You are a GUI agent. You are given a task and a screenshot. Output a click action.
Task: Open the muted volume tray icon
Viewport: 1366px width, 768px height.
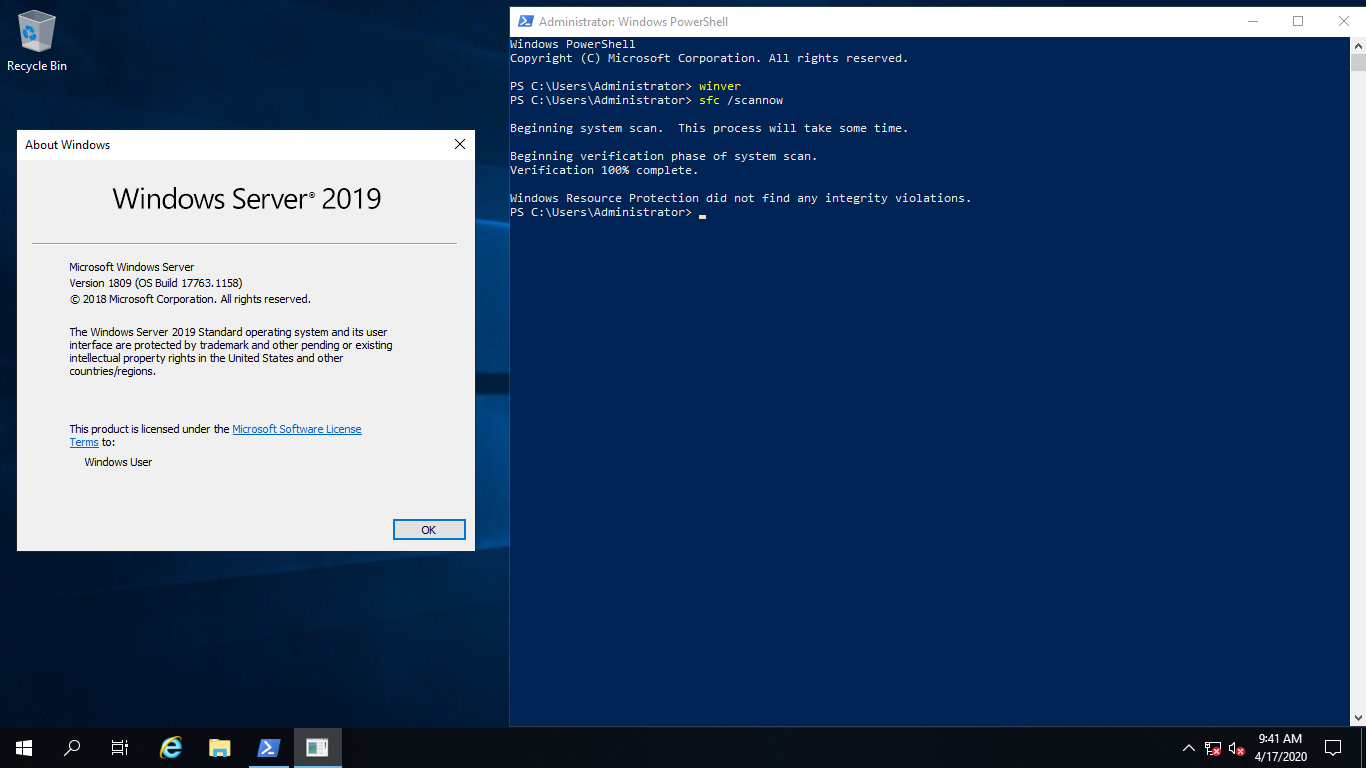(1237, 748)
